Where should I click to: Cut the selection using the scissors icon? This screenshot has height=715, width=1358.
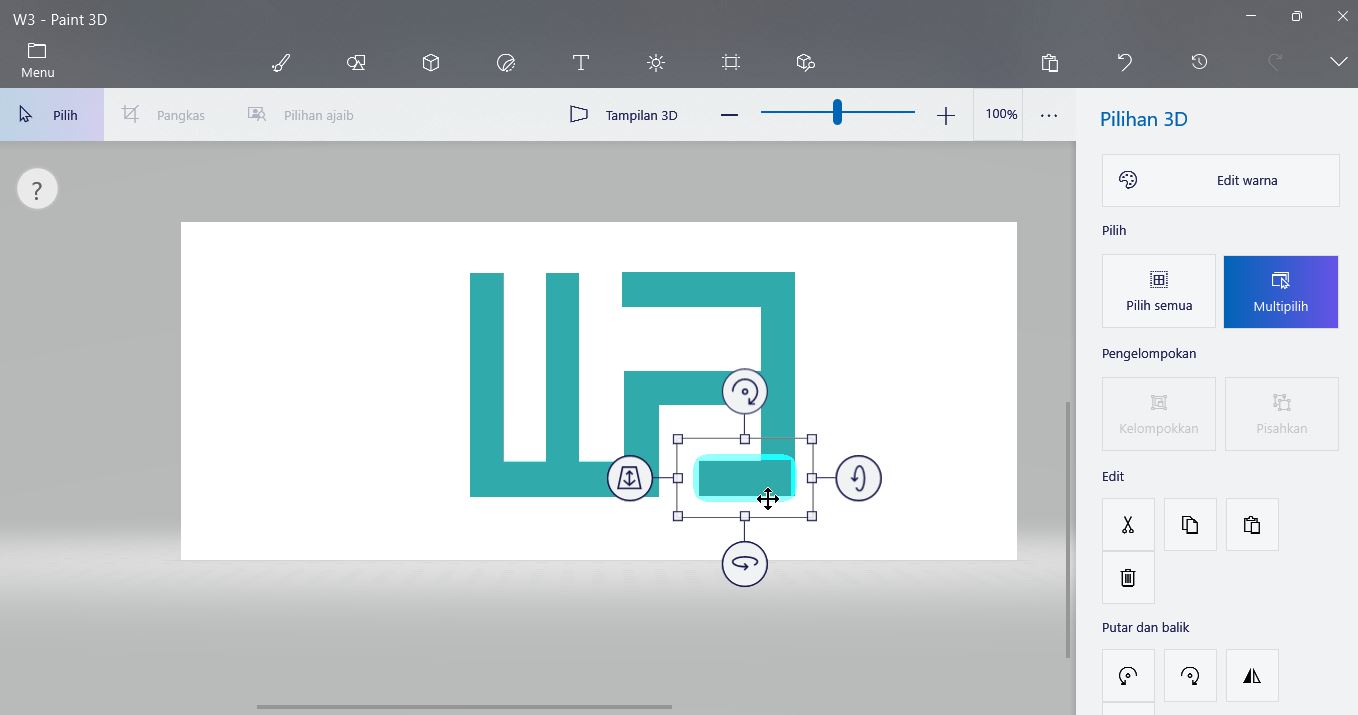click(1128, 524)
